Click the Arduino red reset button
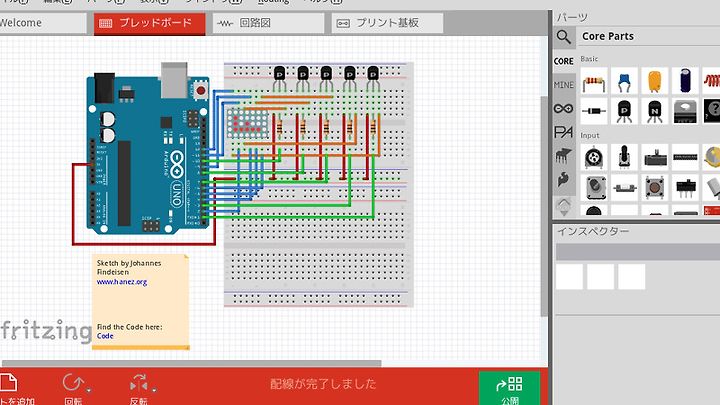Screen dimensions: 720x405 click(x=201, y=90)
